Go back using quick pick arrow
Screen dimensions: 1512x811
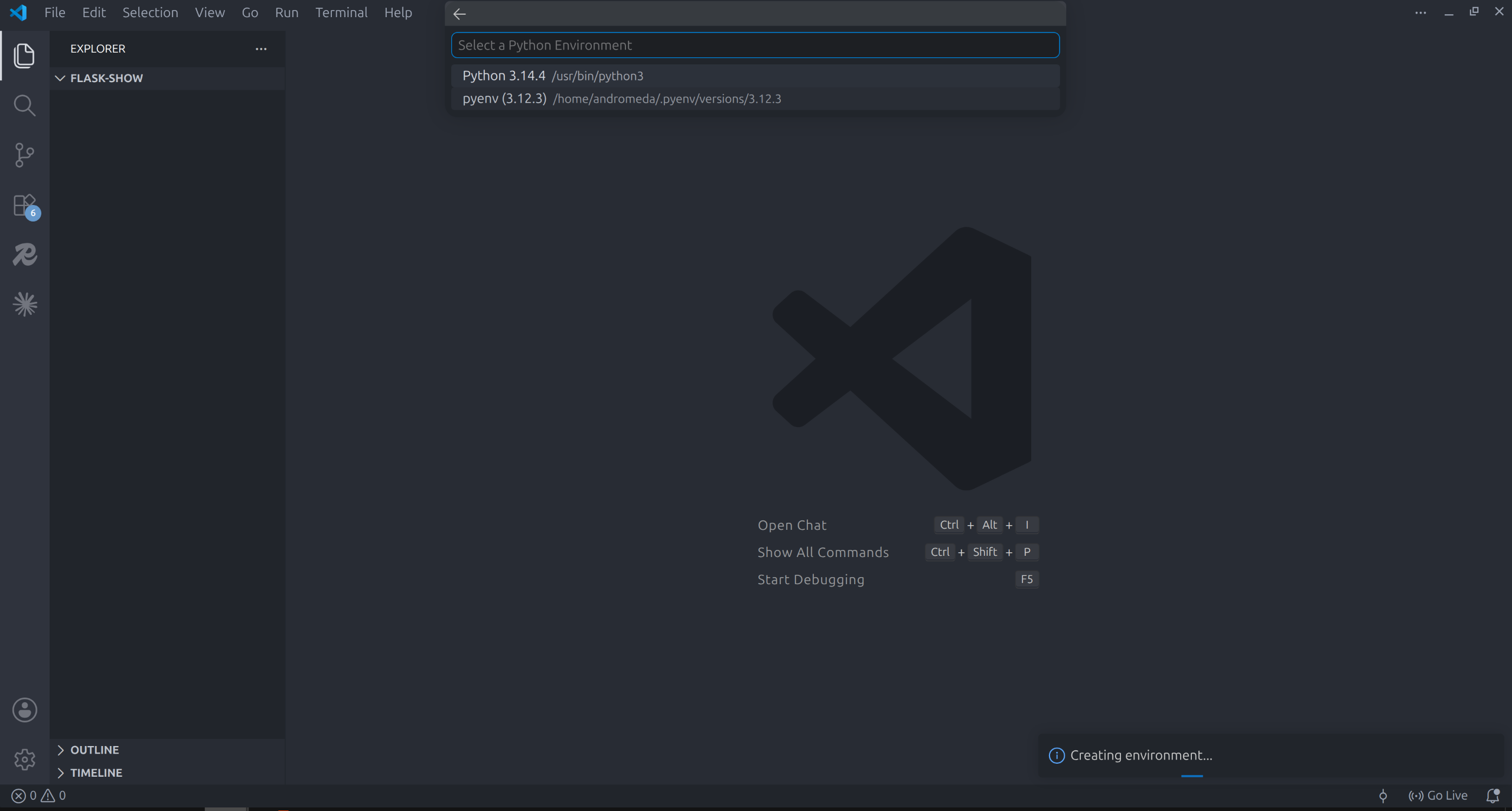click(460, 14)
